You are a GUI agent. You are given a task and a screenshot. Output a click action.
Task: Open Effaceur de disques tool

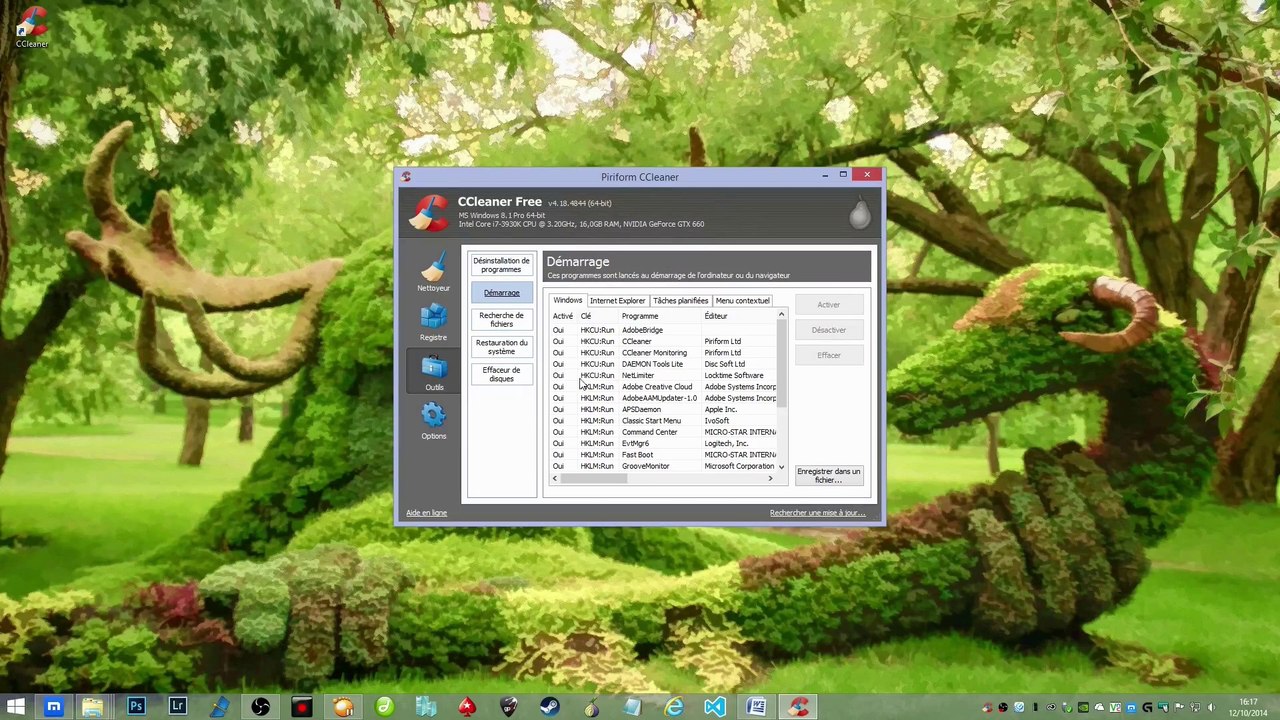coord(501,374)
